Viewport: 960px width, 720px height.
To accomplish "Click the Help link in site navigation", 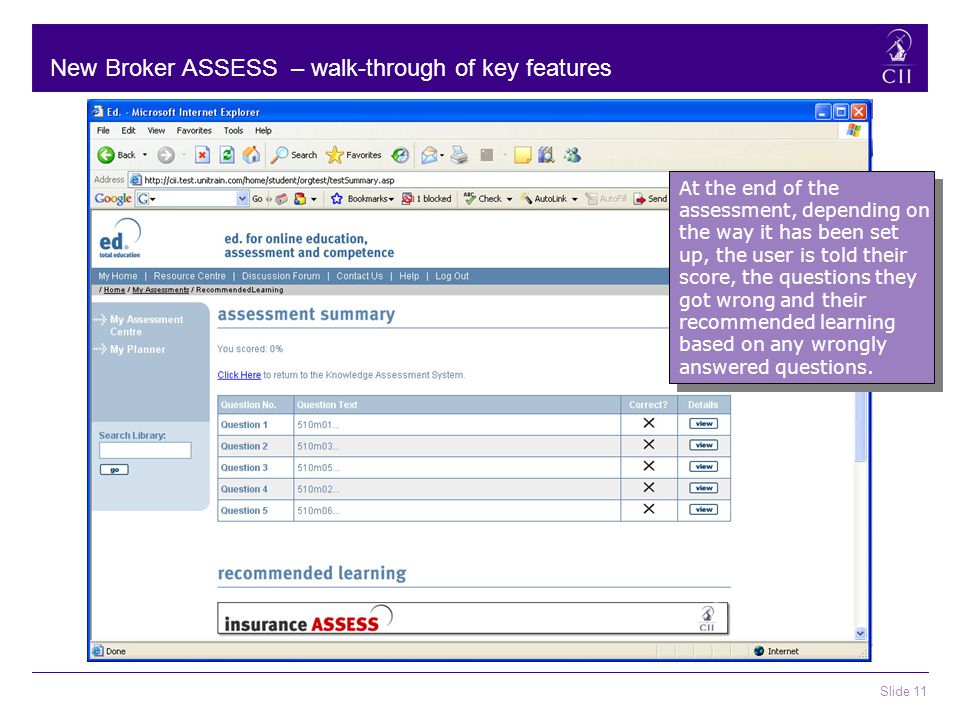I will tap(409, 276).
